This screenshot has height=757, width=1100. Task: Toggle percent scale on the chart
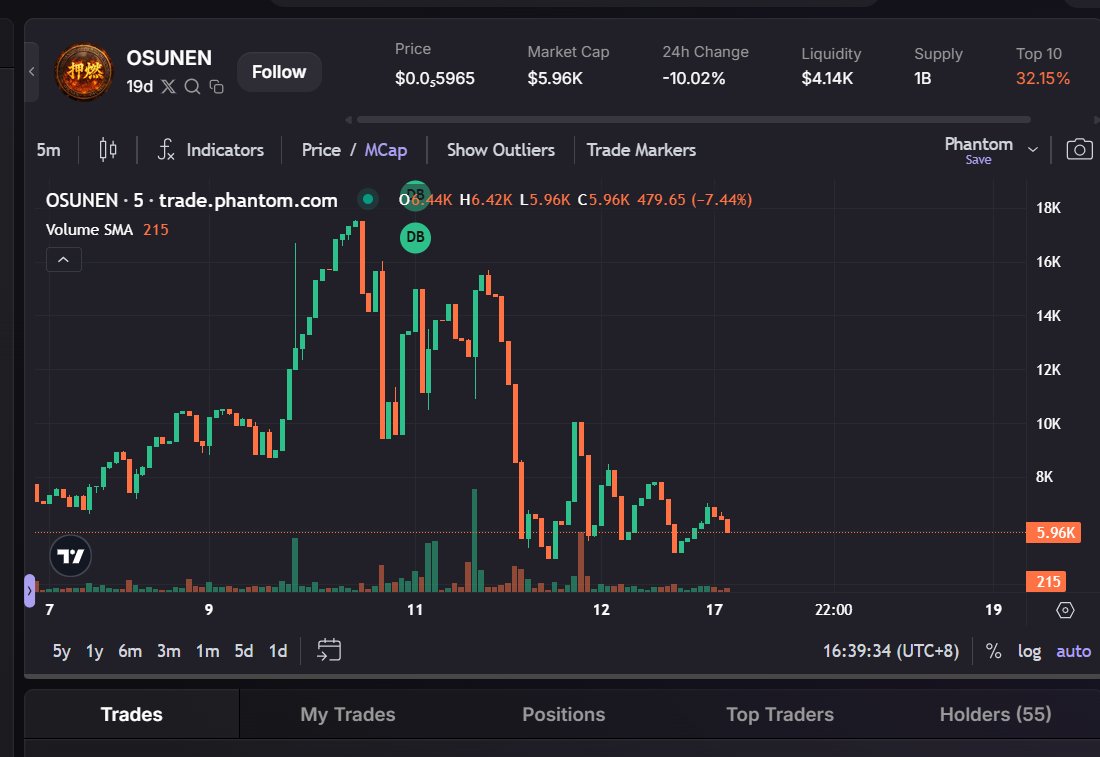[993, 651]
